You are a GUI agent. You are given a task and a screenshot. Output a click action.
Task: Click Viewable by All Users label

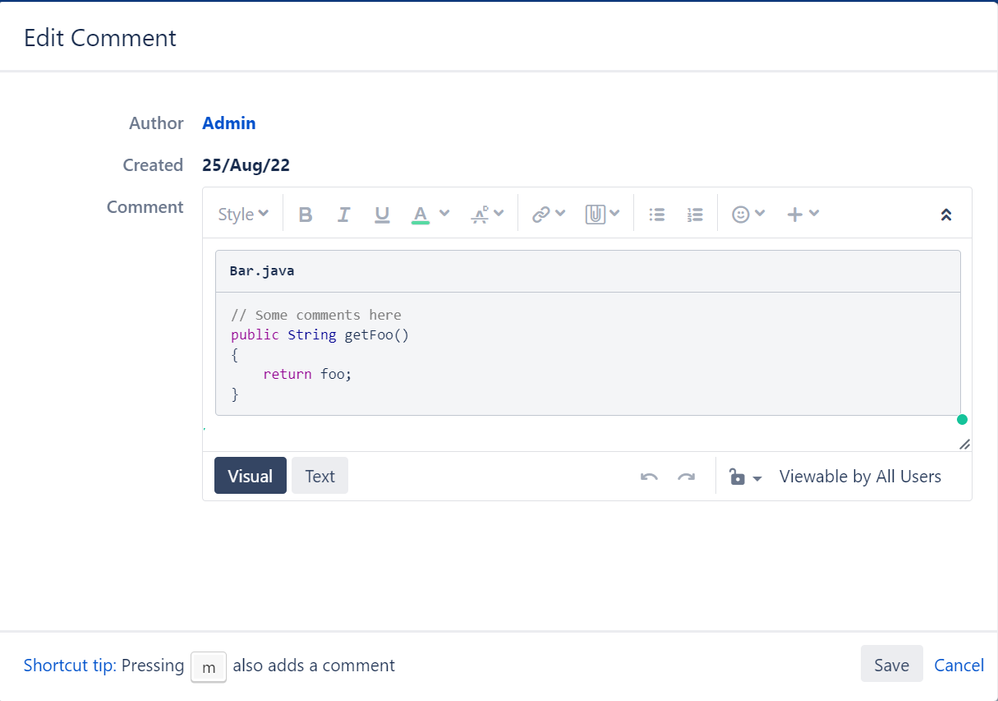[x=860, y=477]
